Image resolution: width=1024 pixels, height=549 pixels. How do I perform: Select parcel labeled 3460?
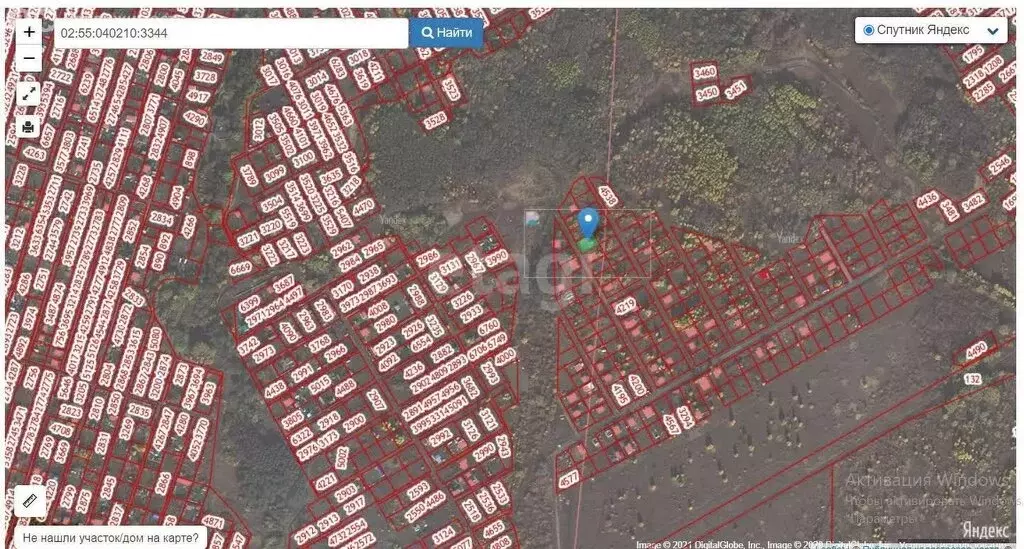(705, 72)
